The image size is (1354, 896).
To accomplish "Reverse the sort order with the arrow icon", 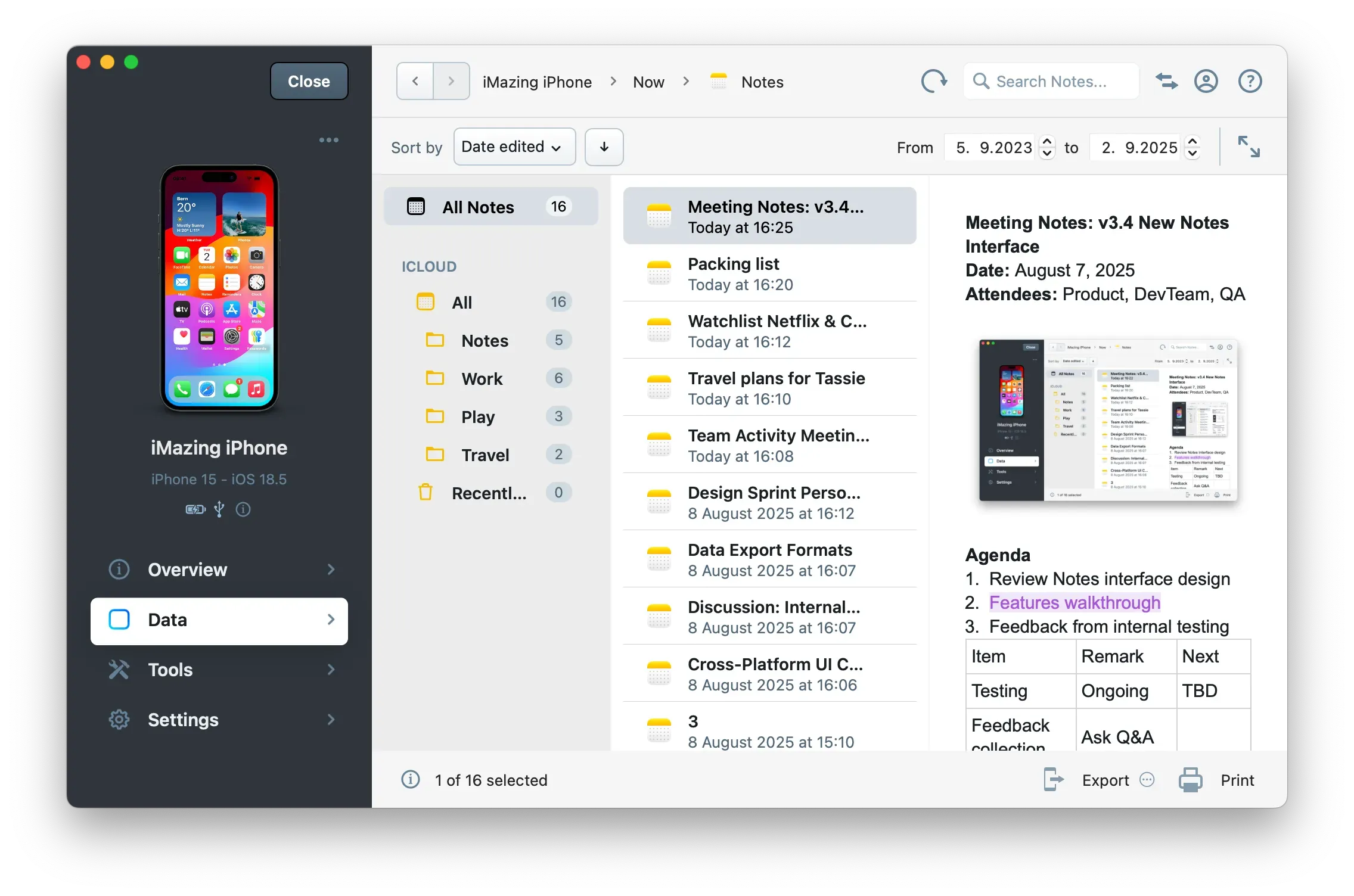I will coord(604,147).
